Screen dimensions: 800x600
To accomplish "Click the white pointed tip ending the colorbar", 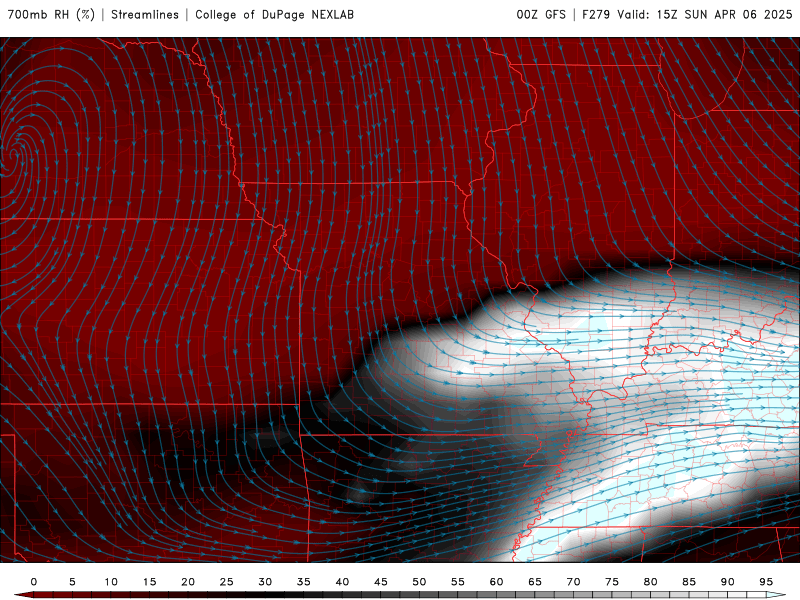I will click(x=778, y=595).
